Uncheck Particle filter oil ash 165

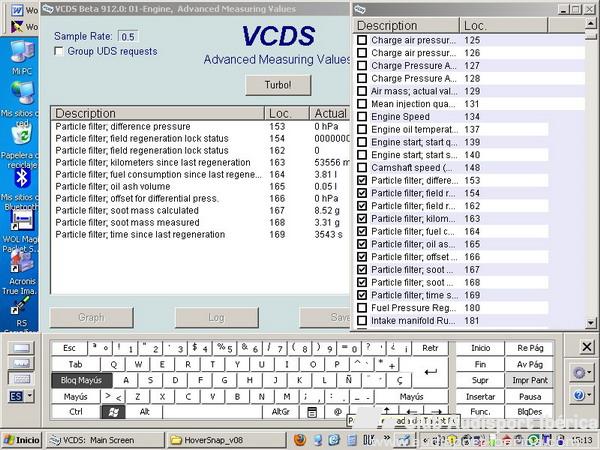(x=362, y=244)
